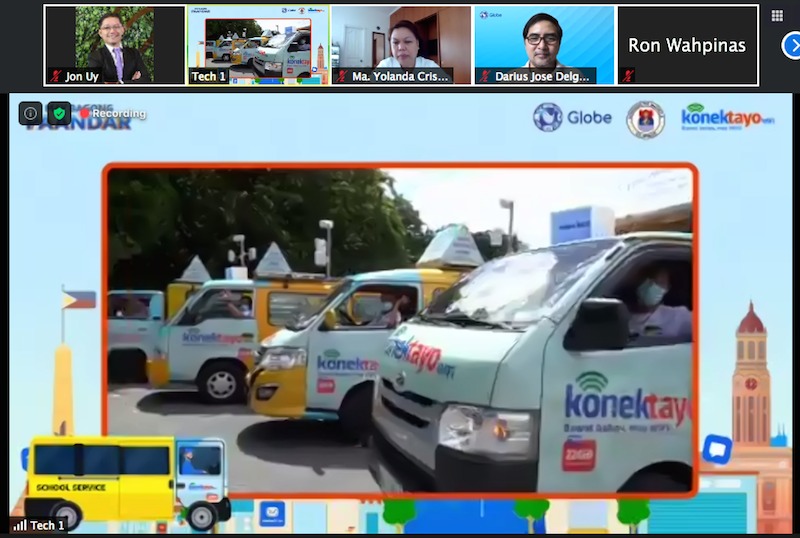This screenshot has height=538, width=800.
Task: Click the signal strength icon beside Tech 1
Action: tap(19, 525)
